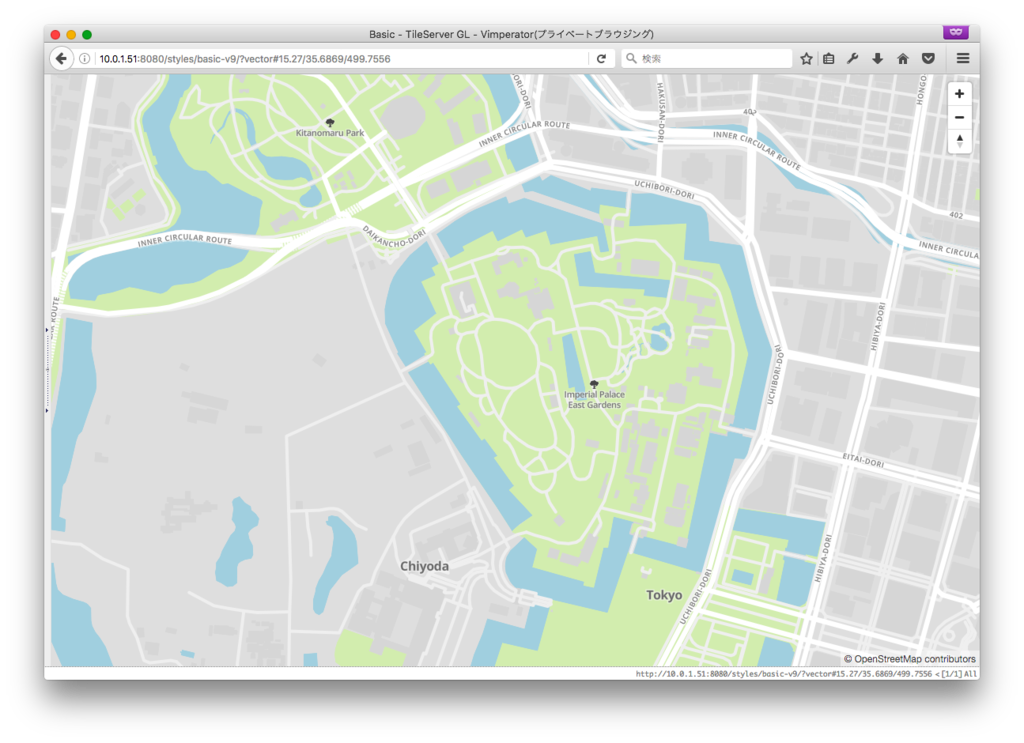This screenshot has width=1024, height=743.
Task: Reset map bearing with compass button
Action: tap(959, 141)
